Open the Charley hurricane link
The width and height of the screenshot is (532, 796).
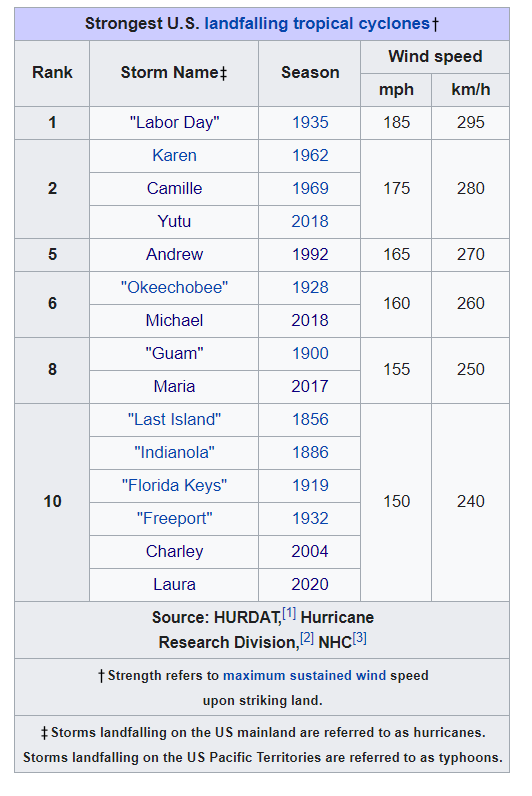click(174, 551)
